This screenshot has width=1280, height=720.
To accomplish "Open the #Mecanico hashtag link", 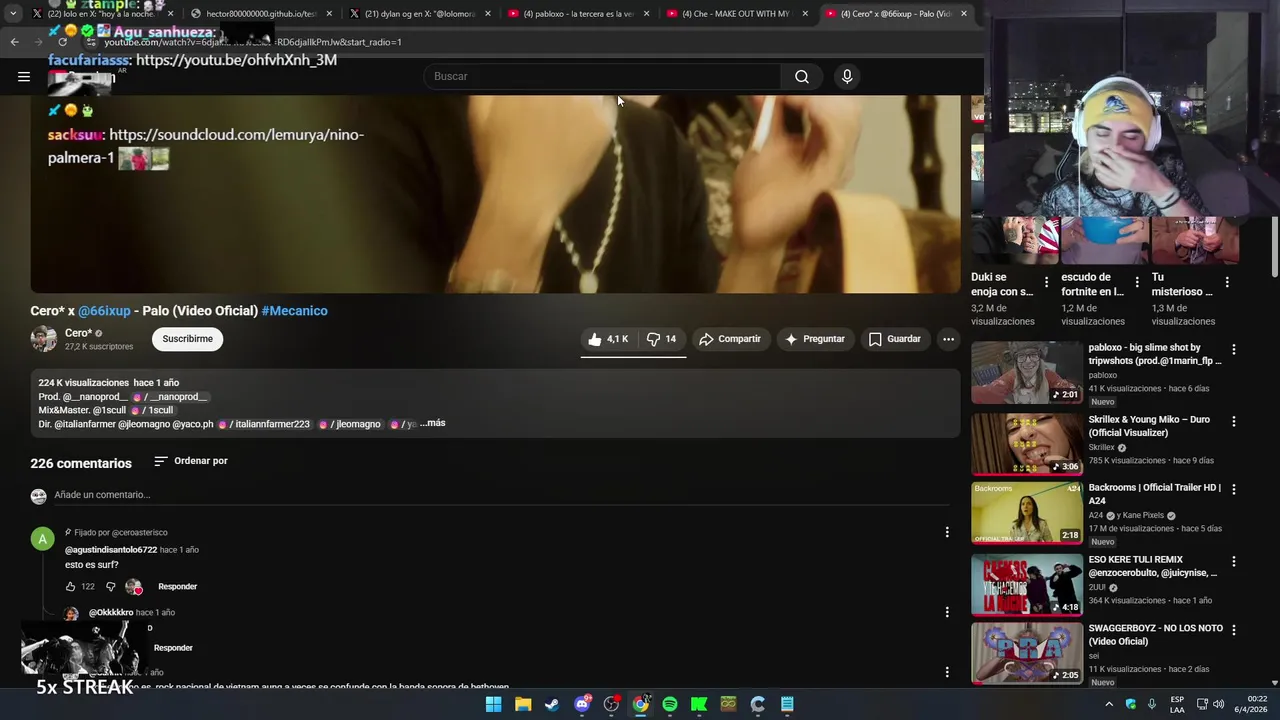I will click(x=294, y=311).
